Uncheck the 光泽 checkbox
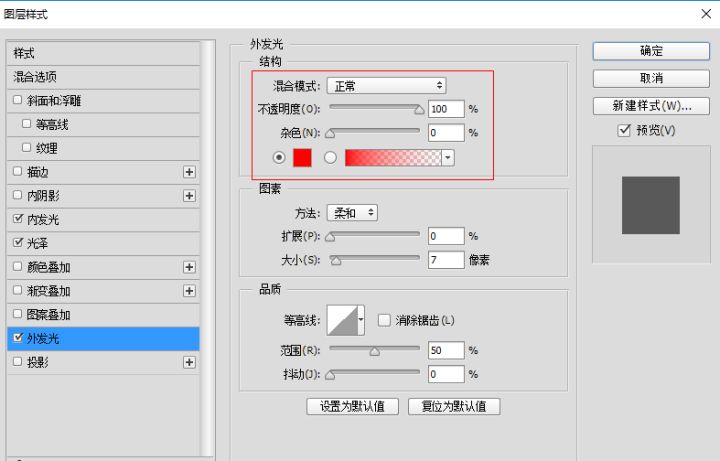The height and width of the screenshot is (461, 720). 17,242
